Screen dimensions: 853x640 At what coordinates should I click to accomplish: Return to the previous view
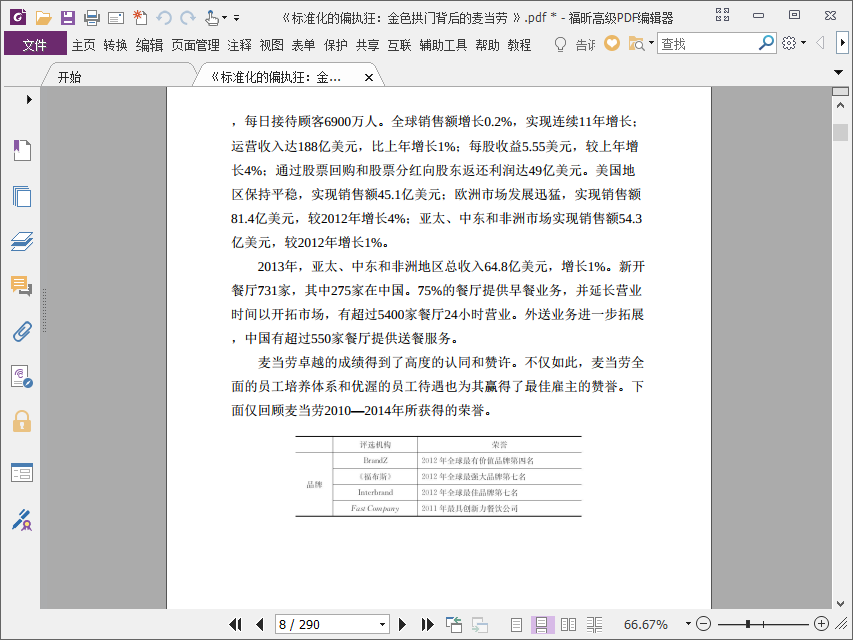tap(454, 624)
